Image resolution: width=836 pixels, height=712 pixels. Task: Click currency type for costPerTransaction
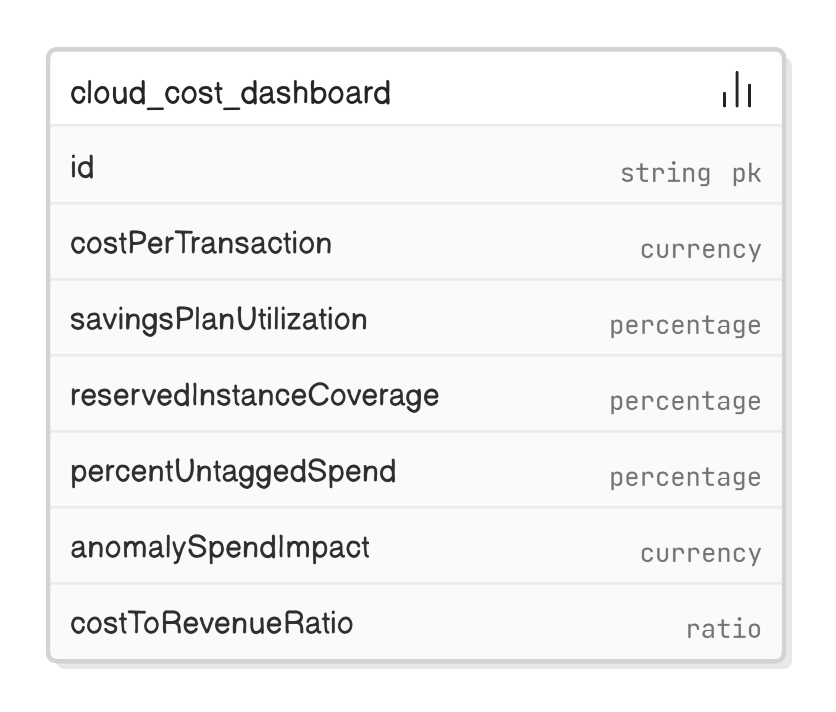click(x=701, y=250)
